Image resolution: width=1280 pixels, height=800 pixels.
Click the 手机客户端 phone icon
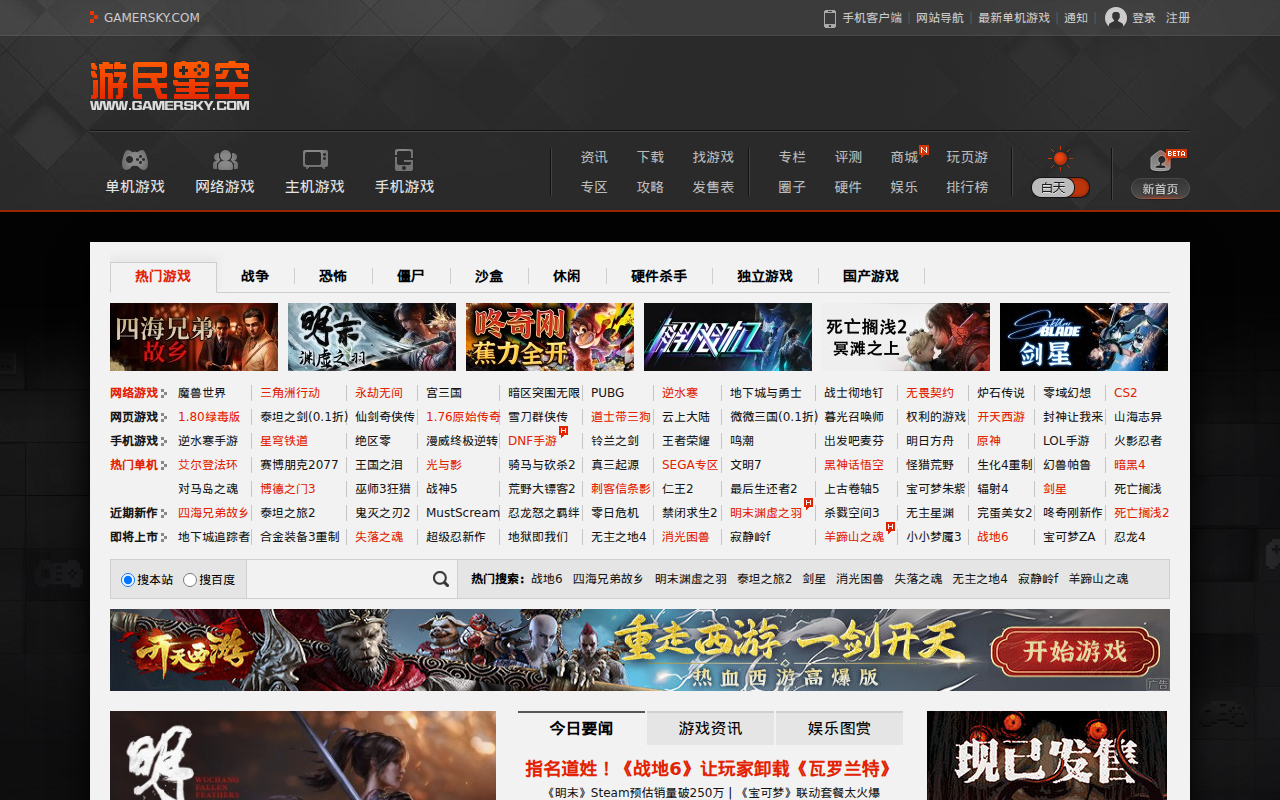829,18
